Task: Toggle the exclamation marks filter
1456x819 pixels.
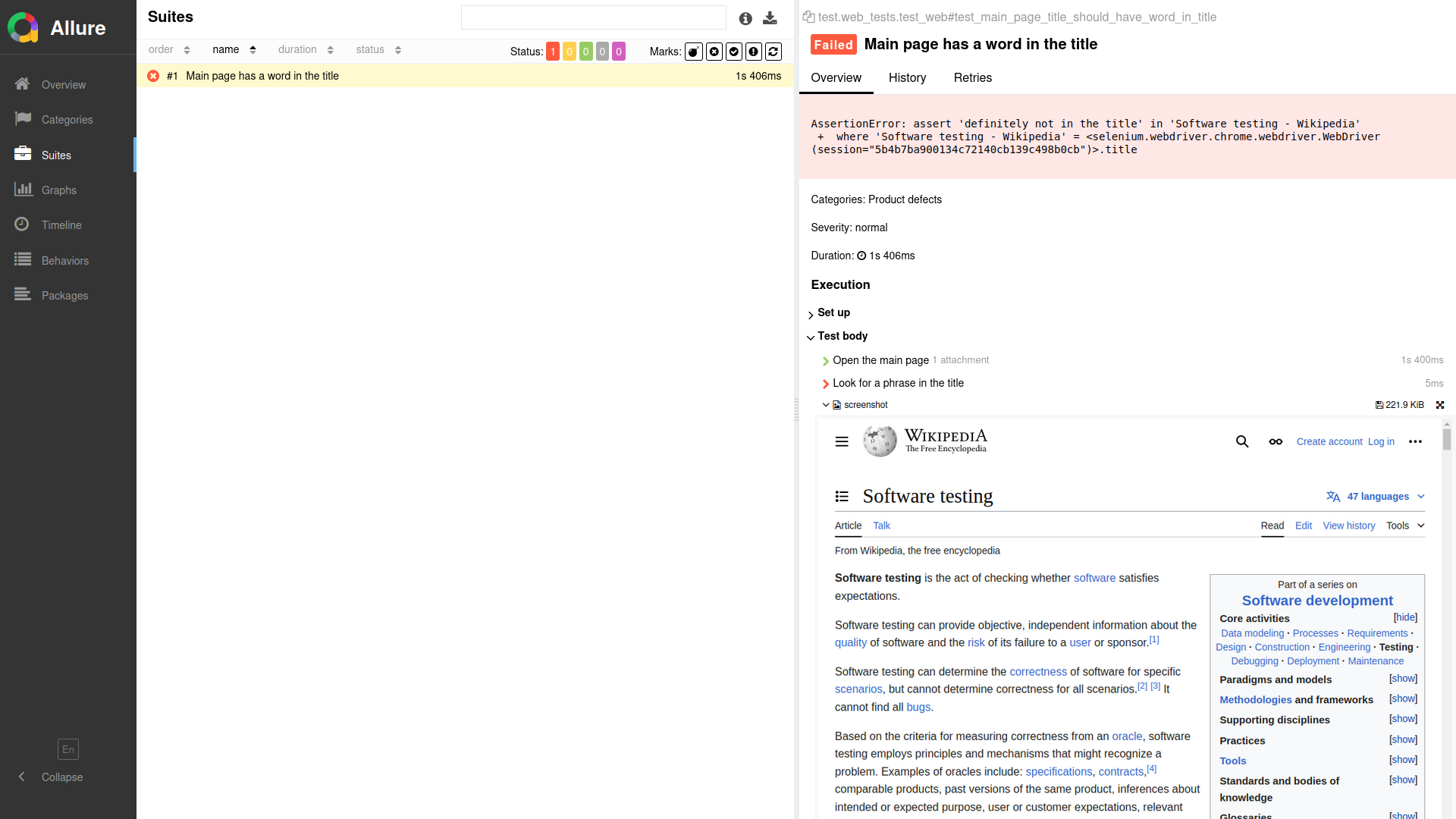Action: pyautogui.click(x=753, y=52)
